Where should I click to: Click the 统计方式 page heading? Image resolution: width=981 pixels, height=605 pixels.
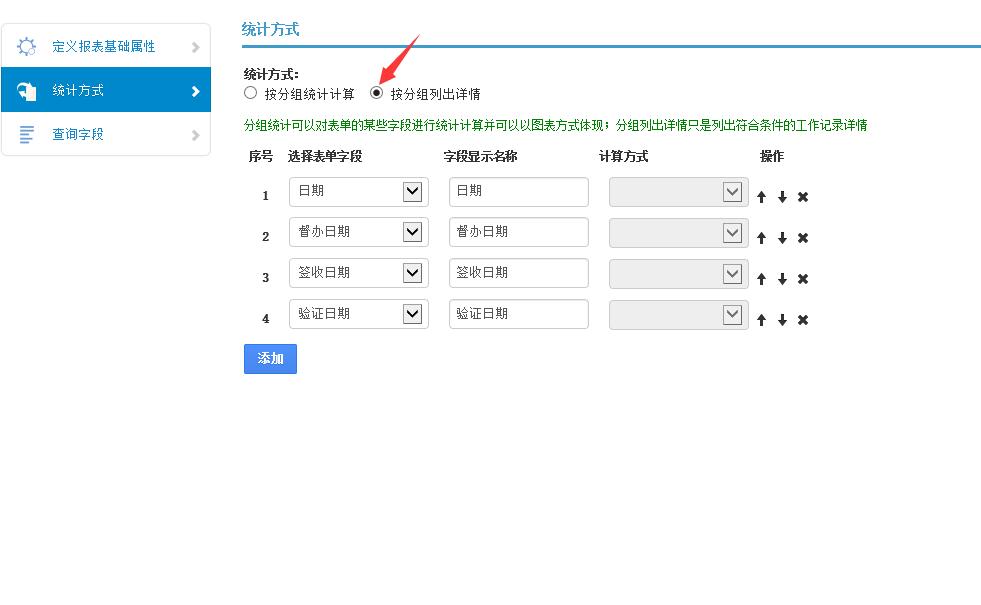(270, 29)
